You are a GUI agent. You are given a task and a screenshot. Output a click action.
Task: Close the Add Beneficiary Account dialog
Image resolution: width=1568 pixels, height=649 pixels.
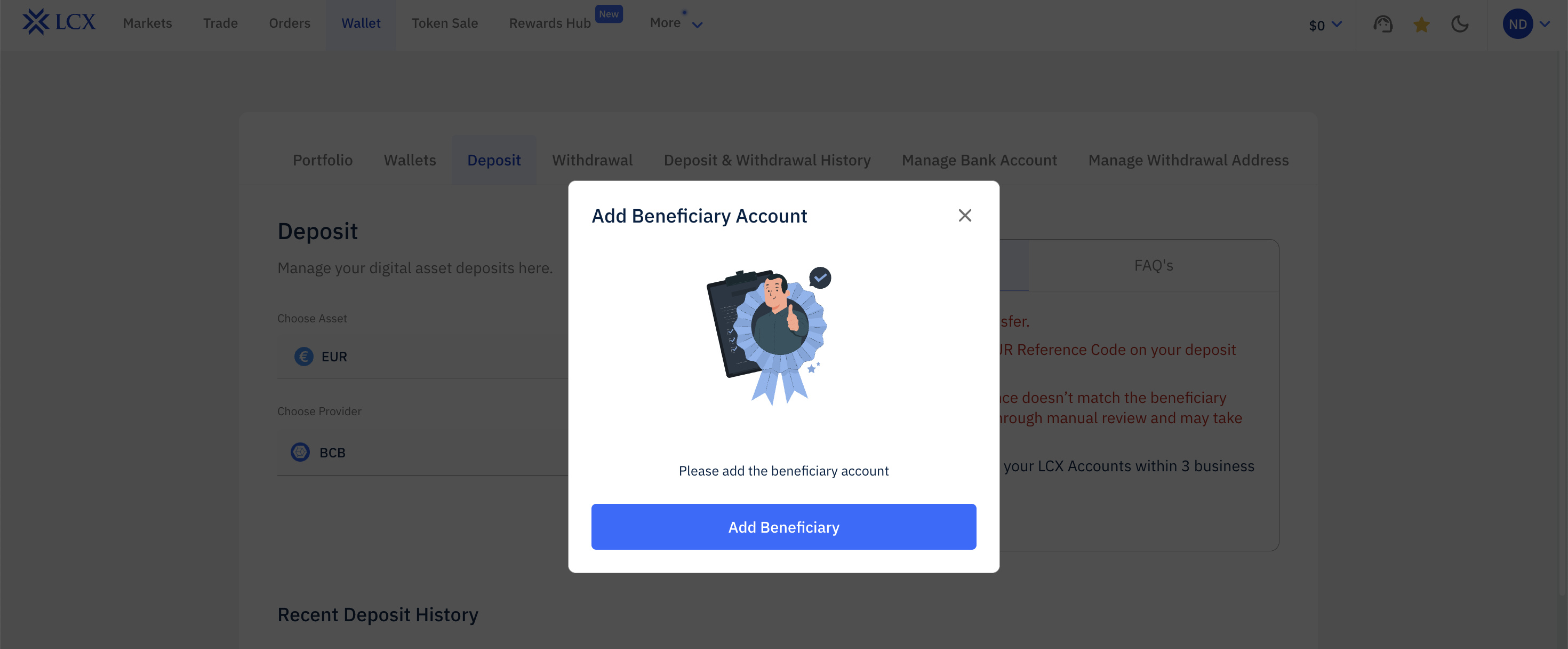(964, 216)
